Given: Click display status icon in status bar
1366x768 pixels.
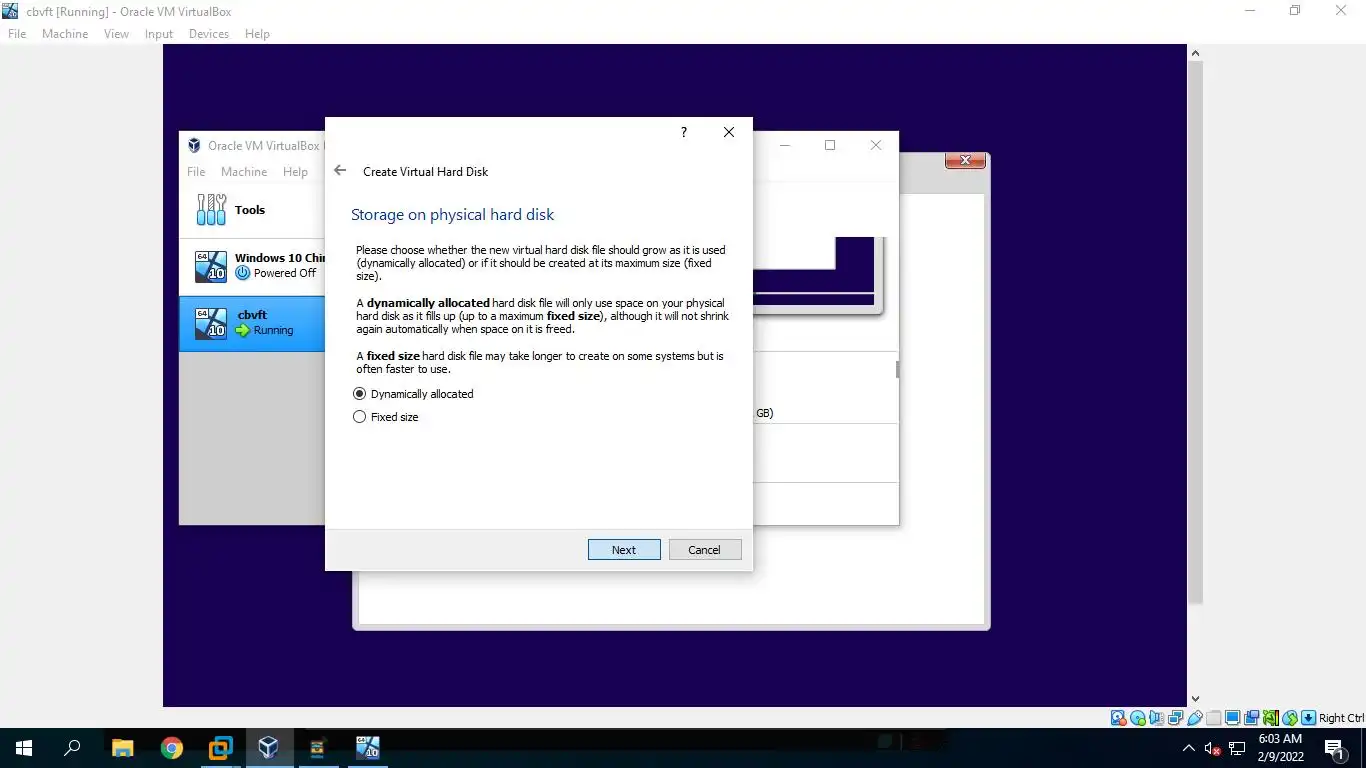Looking at the screenshot, I should 1233,718.
